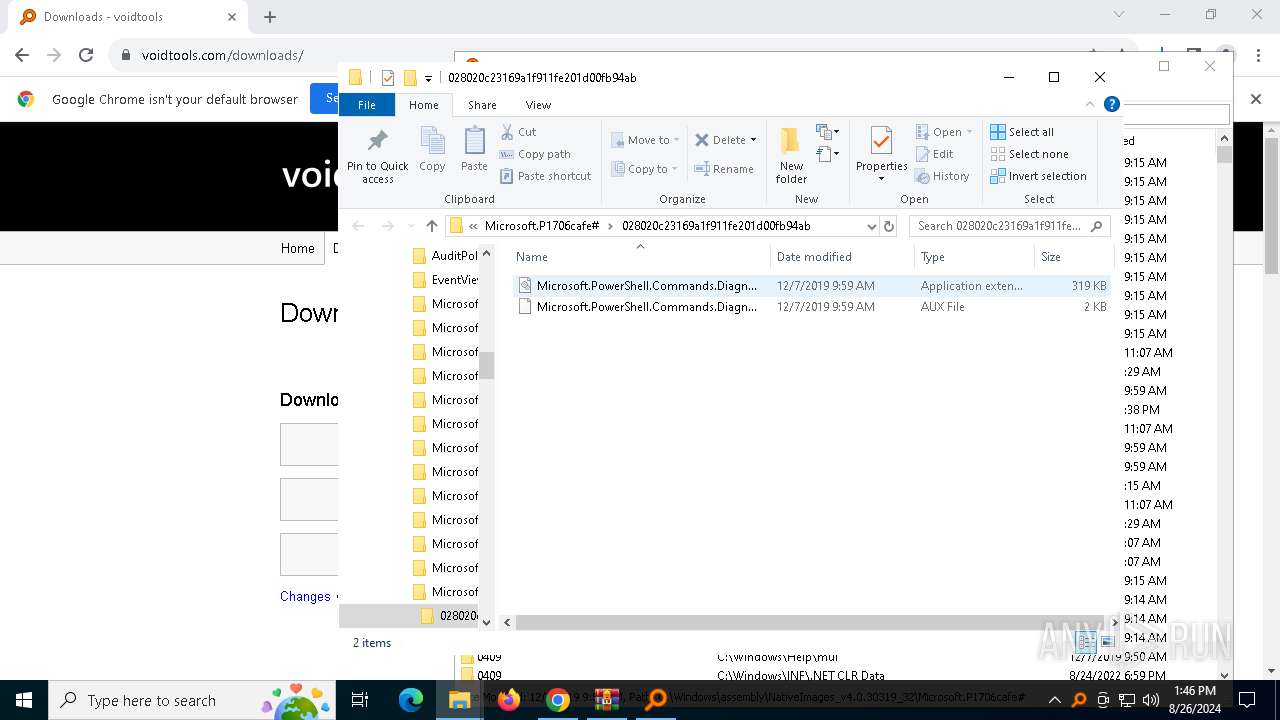
Task: Open the Windows notification center
Action: 1246,700
